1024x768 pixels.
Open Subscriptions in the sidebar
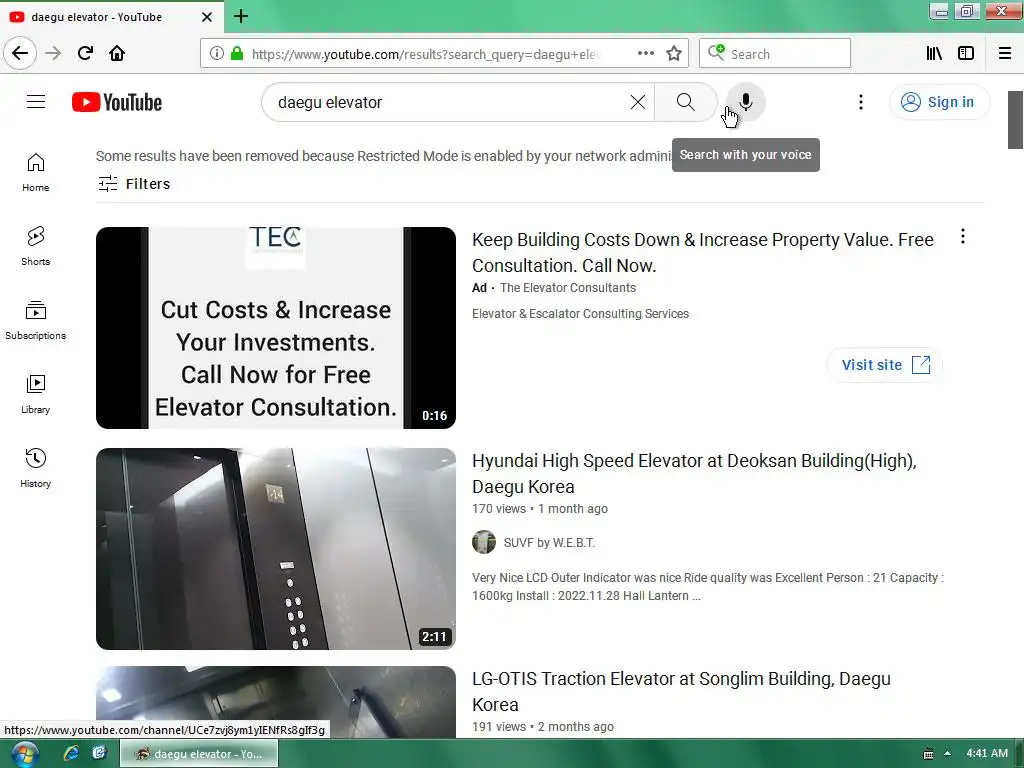click(x=35, y=321)
